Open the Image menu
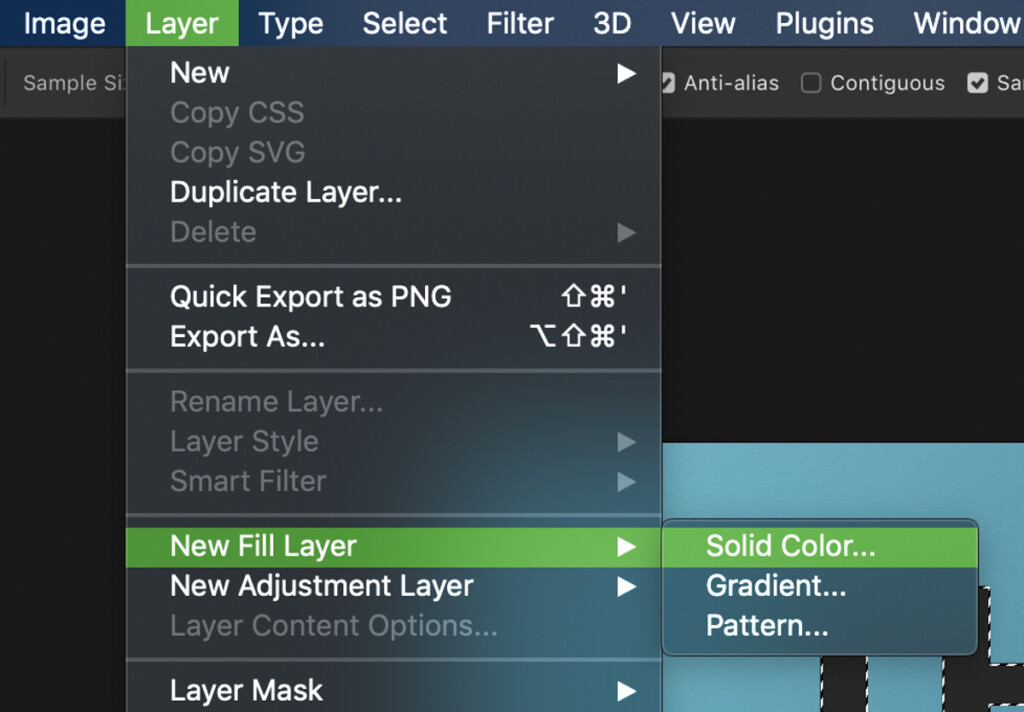The width and height of the screenshot is (1024, 712). tap(63, 23)
